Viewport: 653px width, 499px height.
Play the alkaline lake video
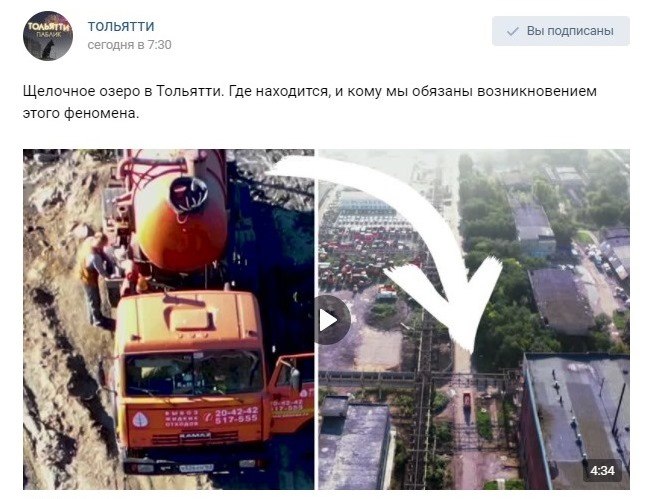click(x=332, y=320)
